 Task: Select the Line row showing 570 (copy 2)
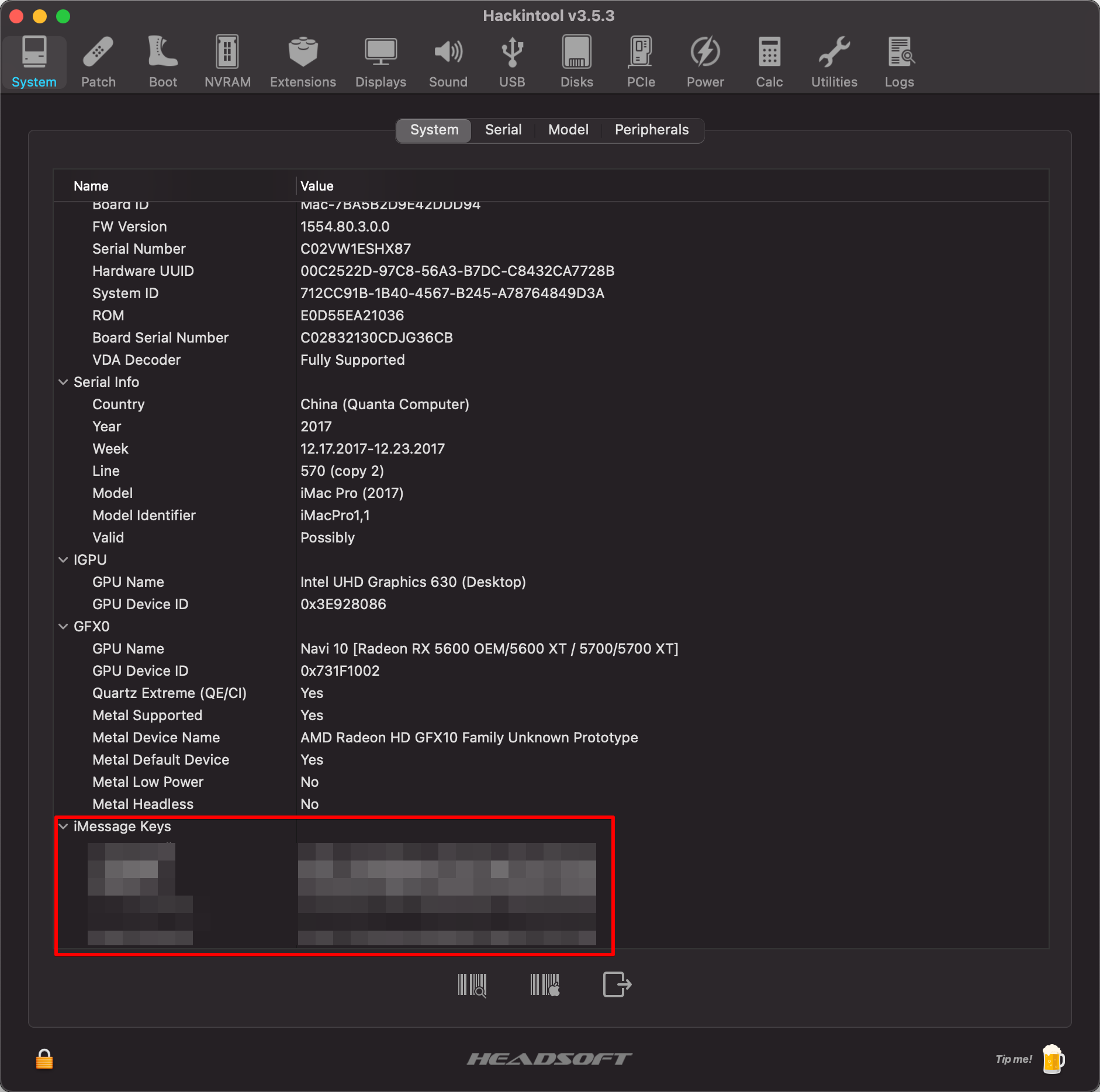point(551,471)
